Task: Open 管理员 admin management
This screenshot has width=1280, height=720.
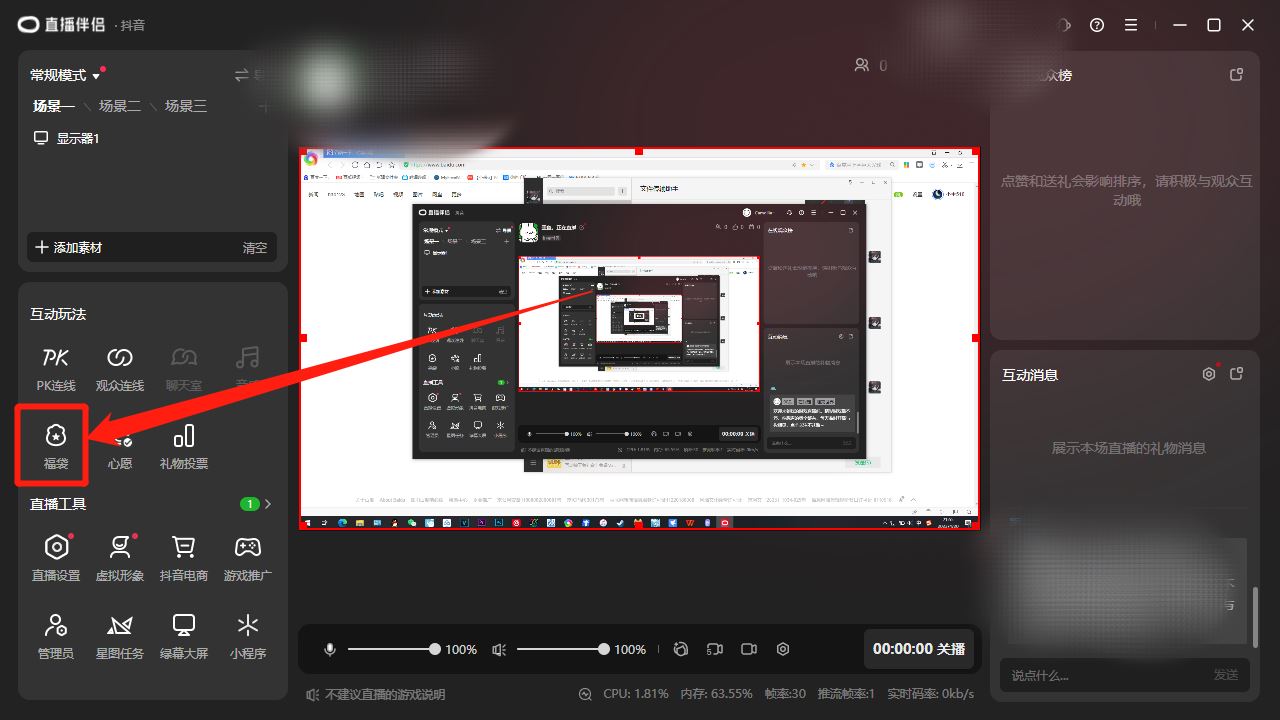Action: click(55, 637)
